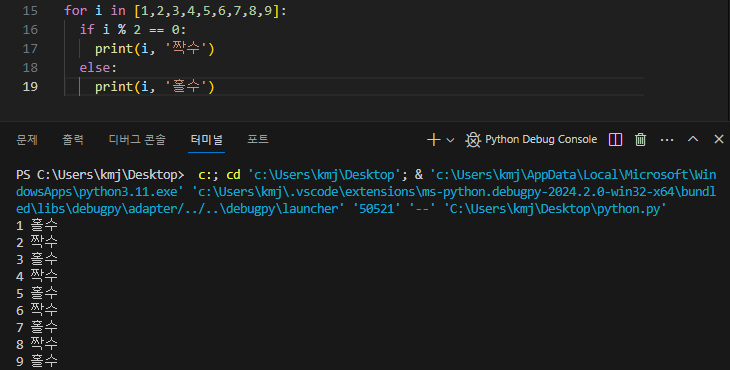Screen dimensions: 730x370
Task: Switch to the 문제 panel tab
Action: point(27,139)
